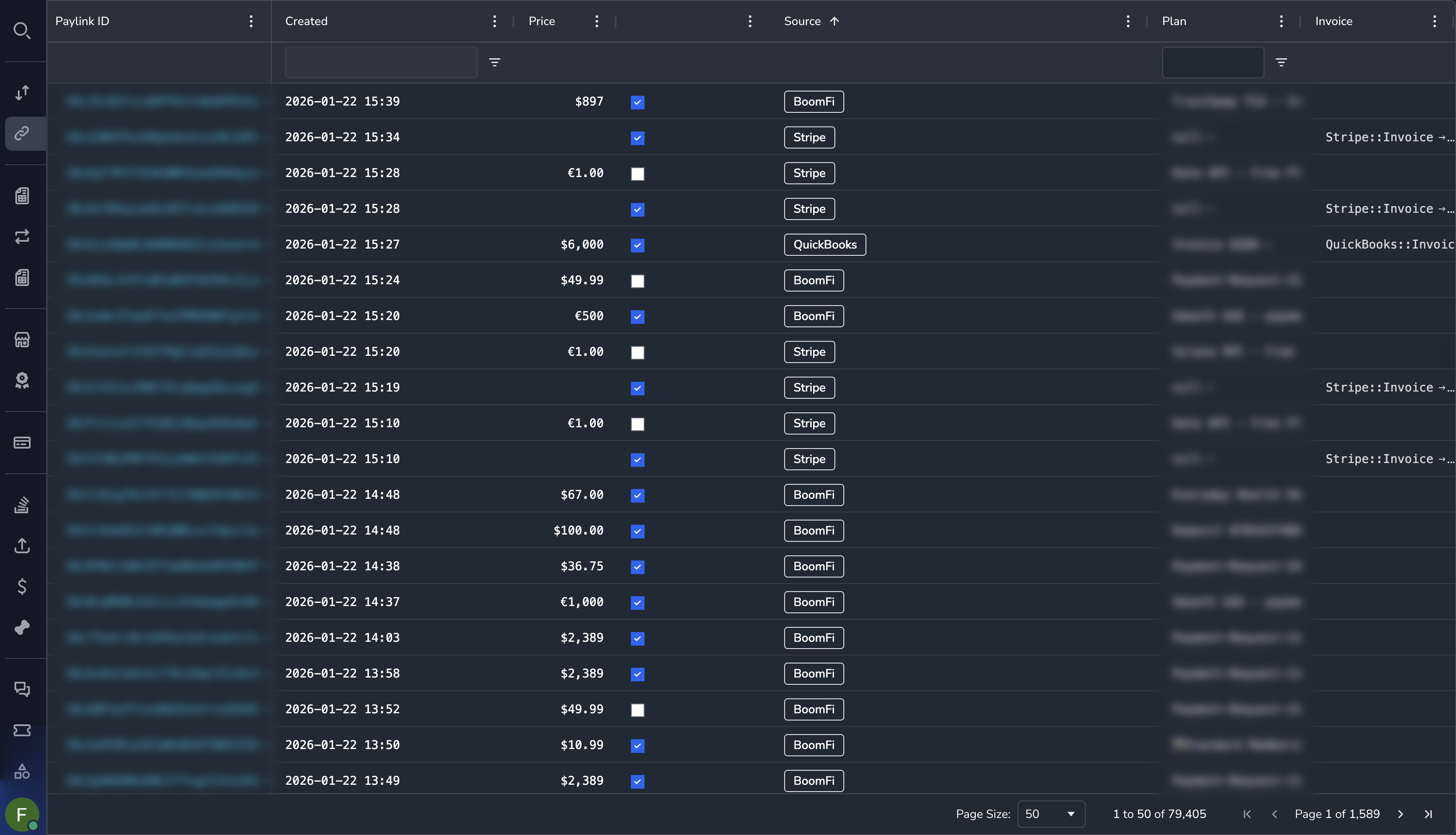This screenshot has width=1456, height=835.
Task: Open the transfers up-down arrows icon in sidebar
Action: tap(22, 92)
